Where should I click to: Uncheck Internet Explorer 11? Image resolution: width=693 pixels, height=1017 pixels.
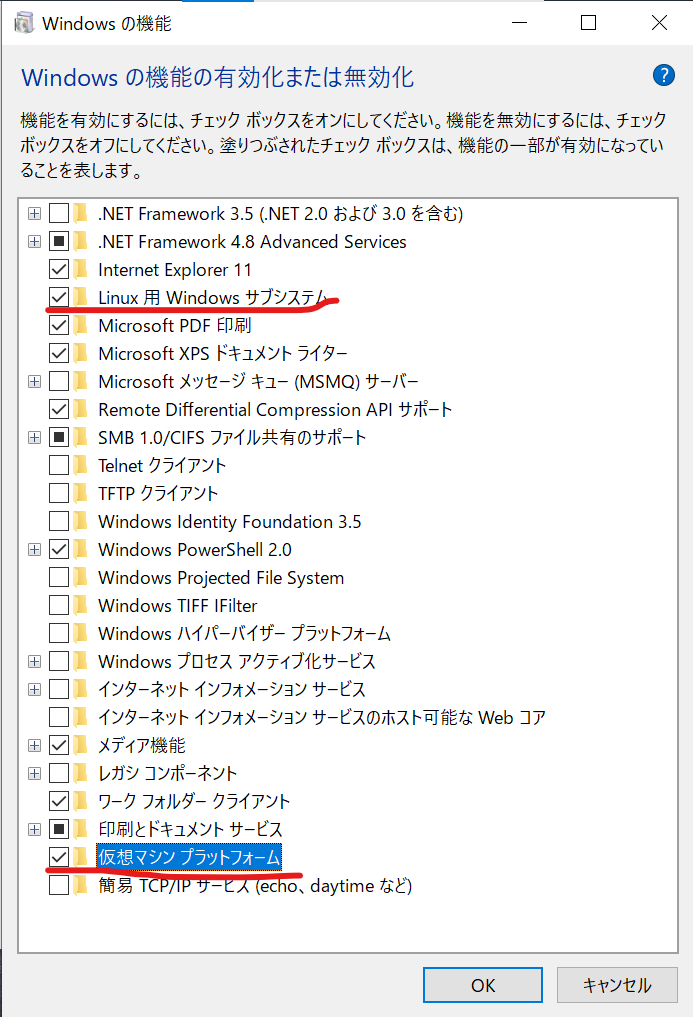coord(59,269)
